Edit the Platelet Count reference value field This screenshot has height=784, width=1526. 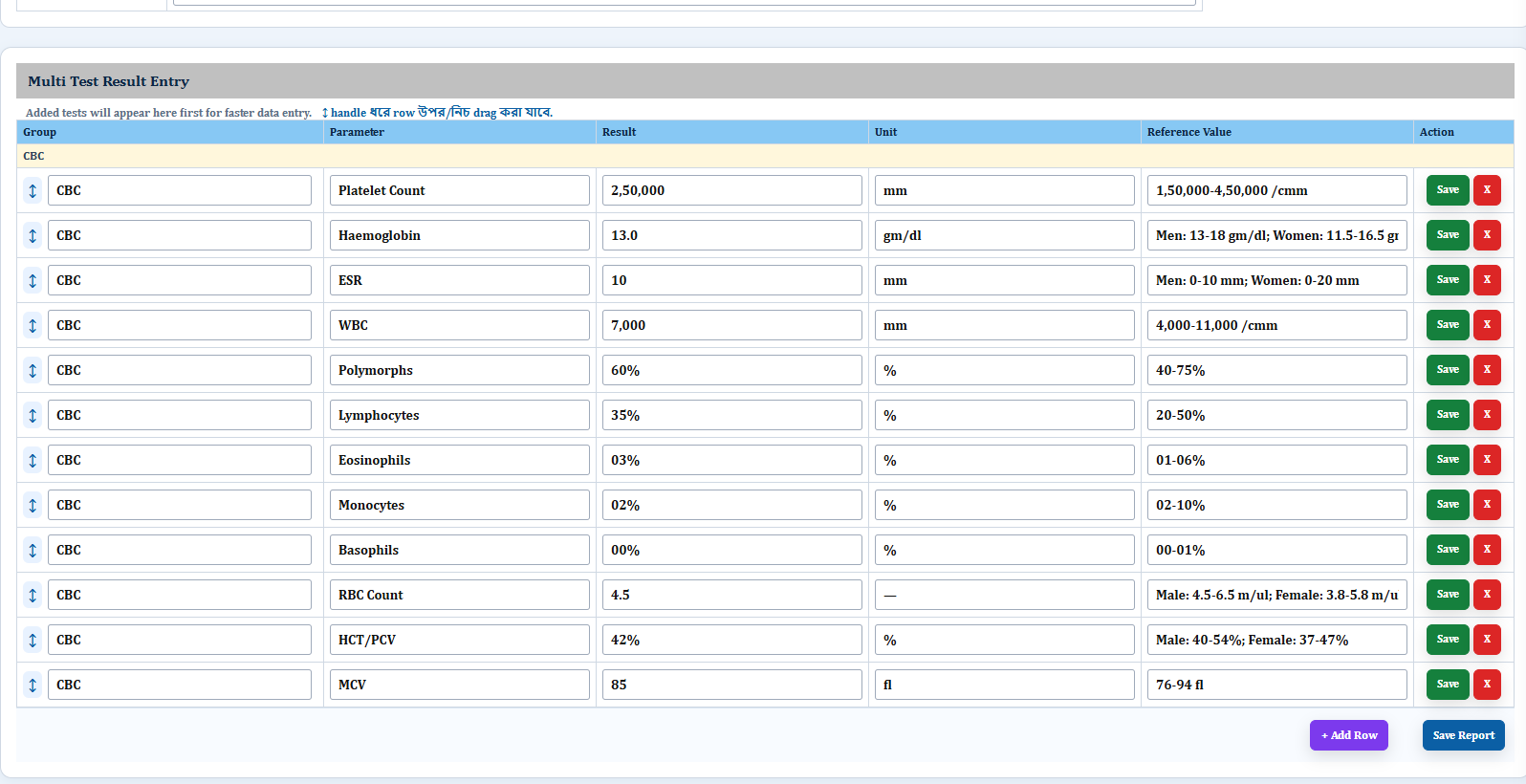coord(1277,190)
